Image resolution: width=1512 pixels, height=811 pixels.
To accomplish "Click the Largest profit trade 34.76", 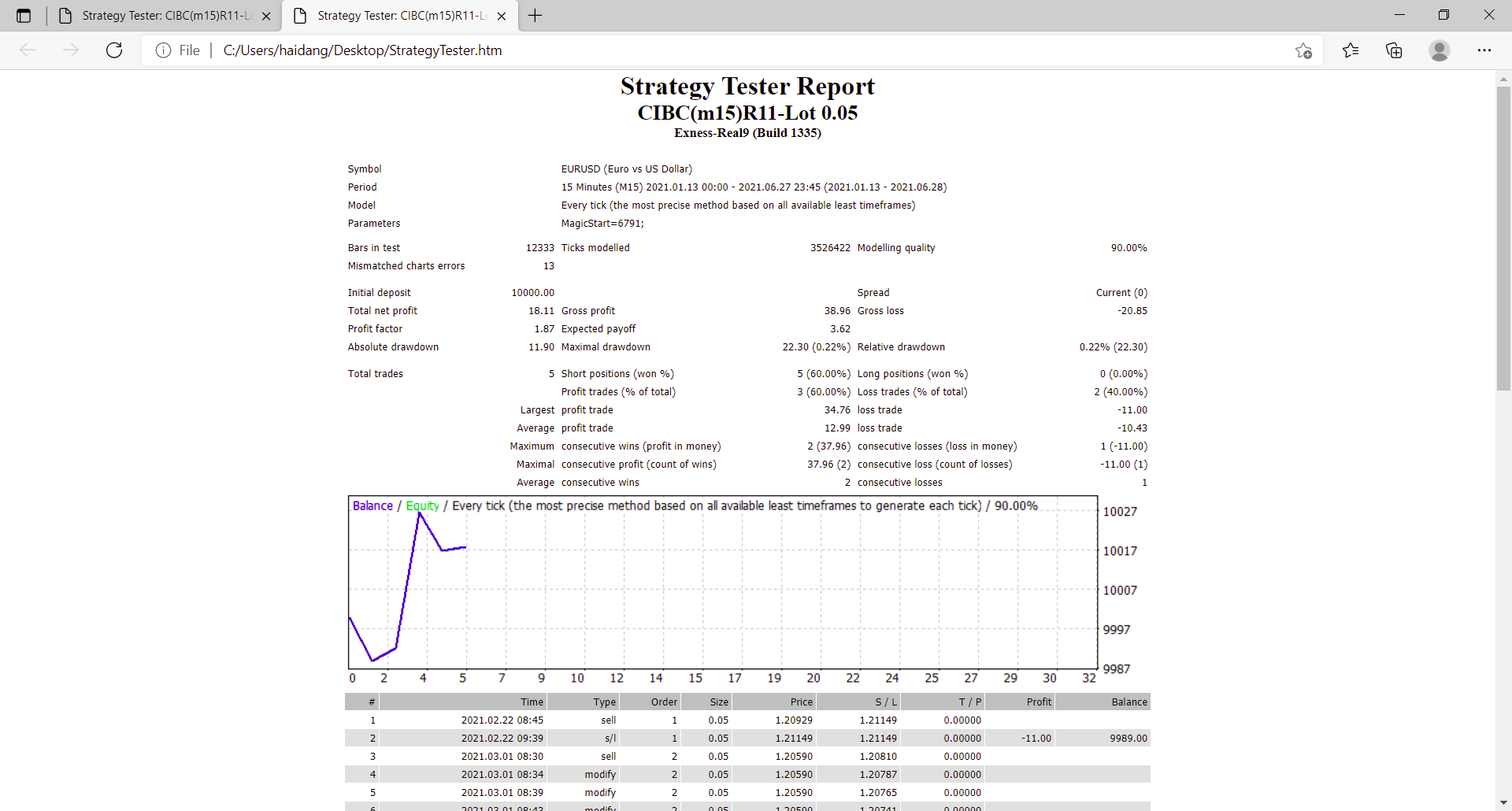I will (837, 410).
